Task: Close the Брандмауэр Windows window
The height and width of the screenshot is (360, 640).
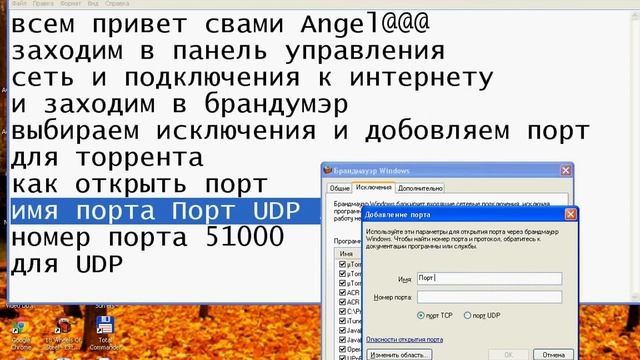Action: click(x=565, y=170)
